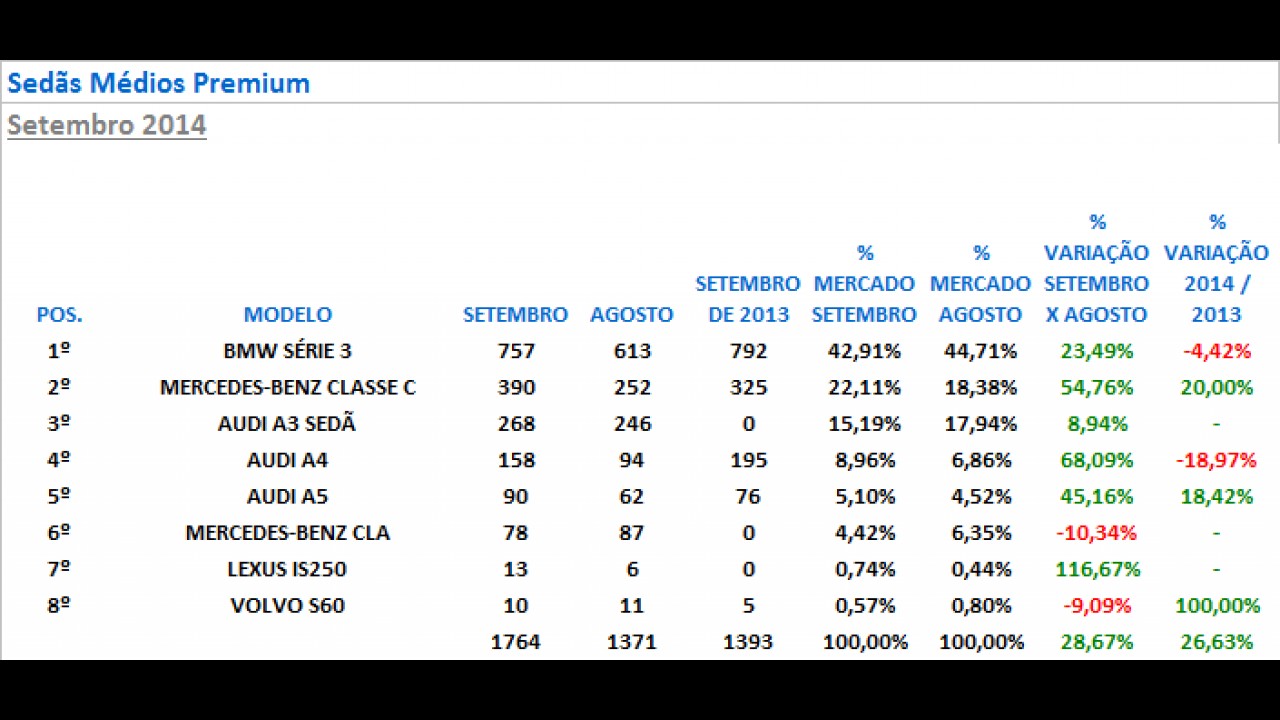
Task: Select the 'MERCEDES-BENZ CLASSE C' cell
Action: 288,387
